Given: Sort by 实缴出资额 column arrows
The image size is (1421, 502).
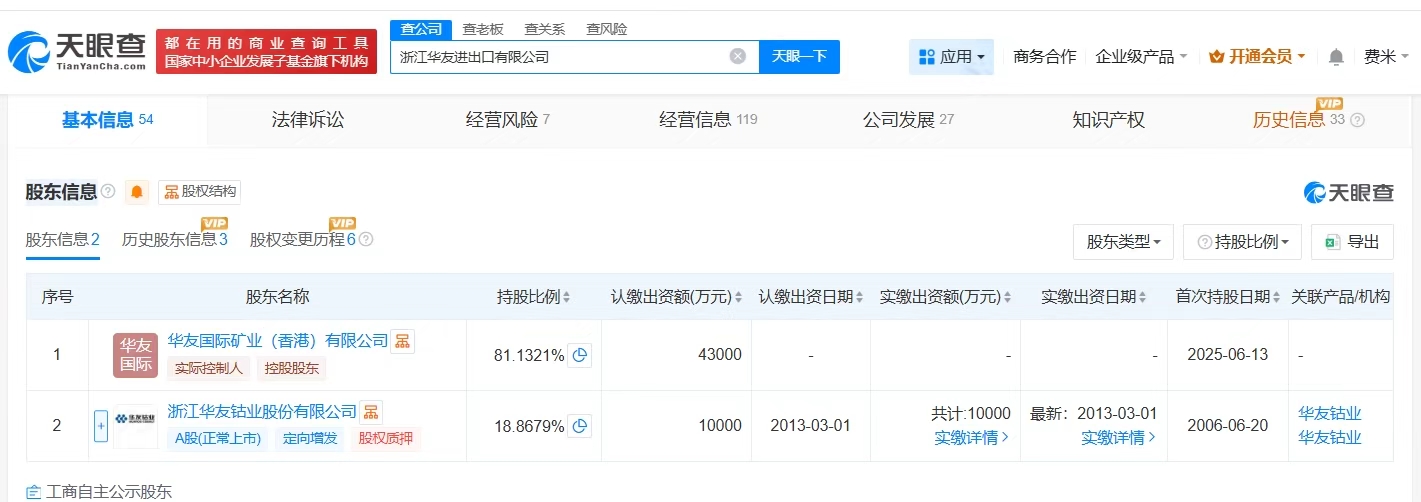Looking at the screenshot, I should pyautogui.click(x=1009, y=297).
